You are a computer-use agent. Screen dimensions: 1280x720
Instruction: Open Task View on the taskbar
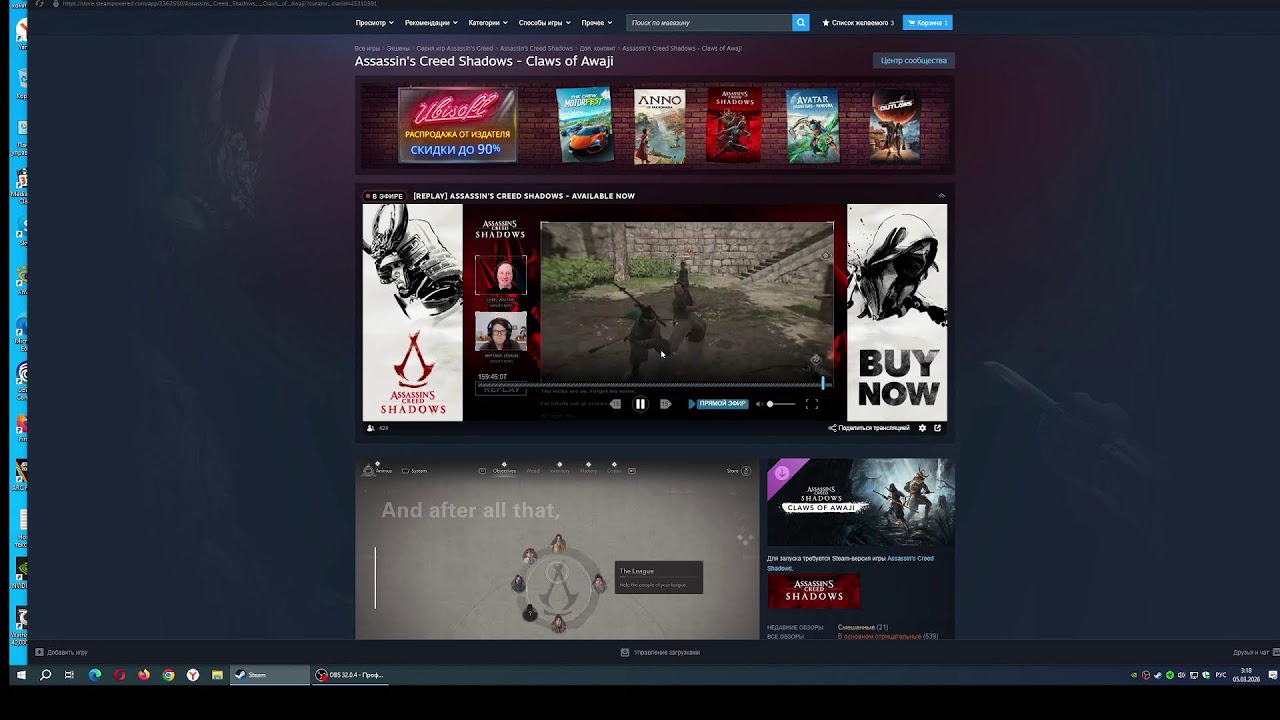coord(69,675)
